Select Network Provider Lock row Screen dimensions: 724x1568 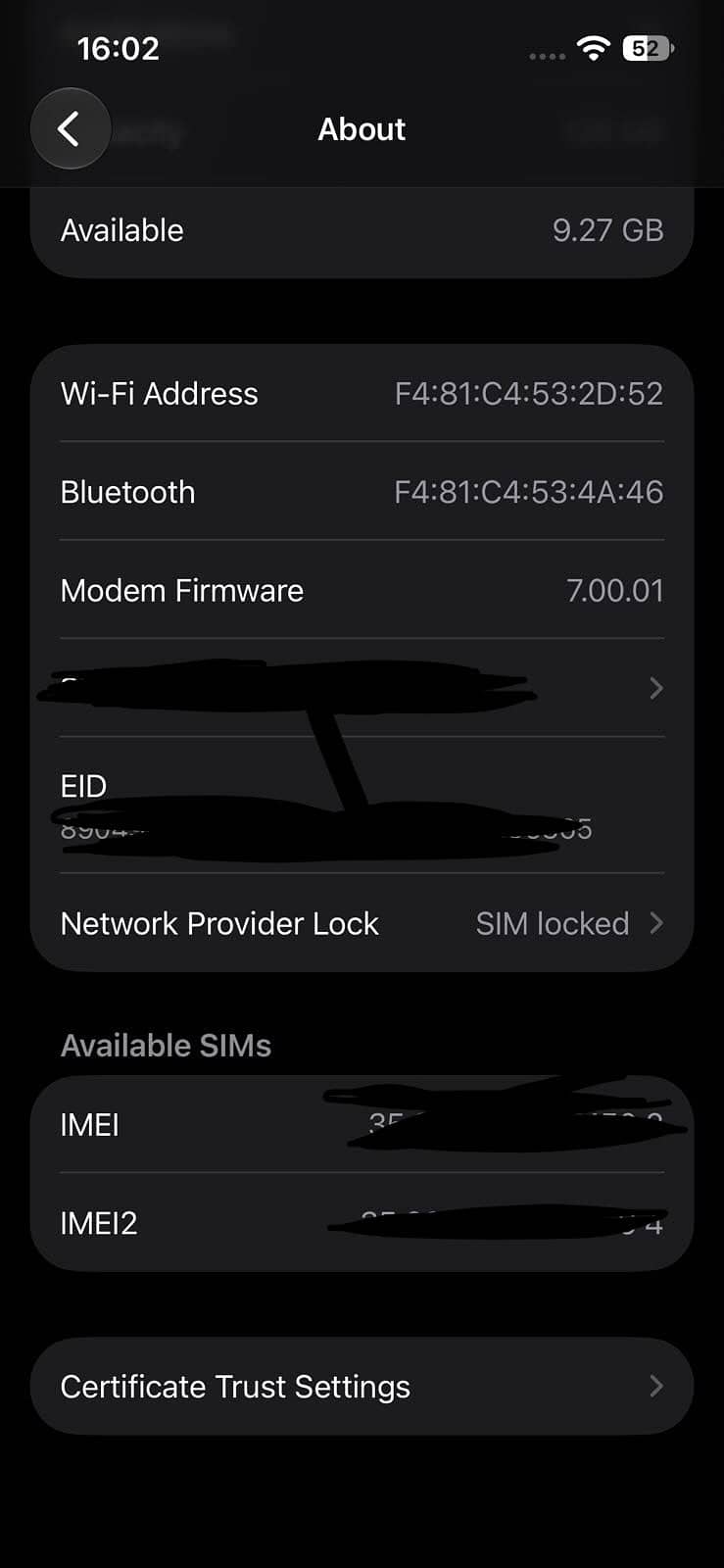coord(362,923)
